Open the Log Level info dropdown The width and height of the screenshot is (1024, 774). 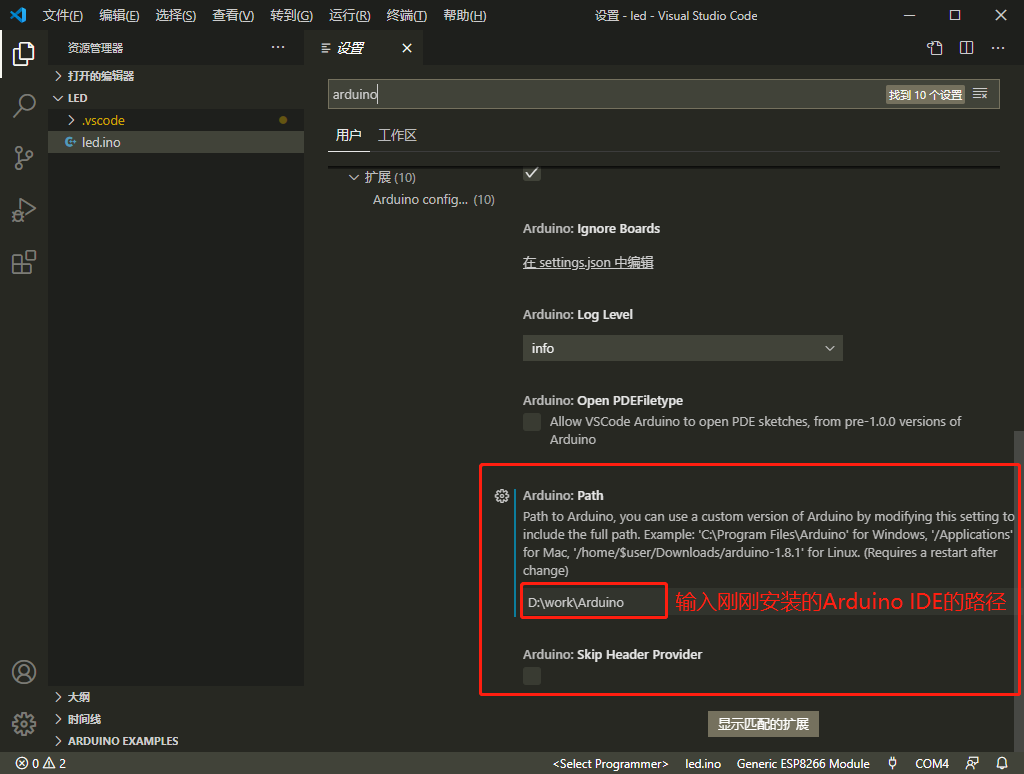[682, 348]
